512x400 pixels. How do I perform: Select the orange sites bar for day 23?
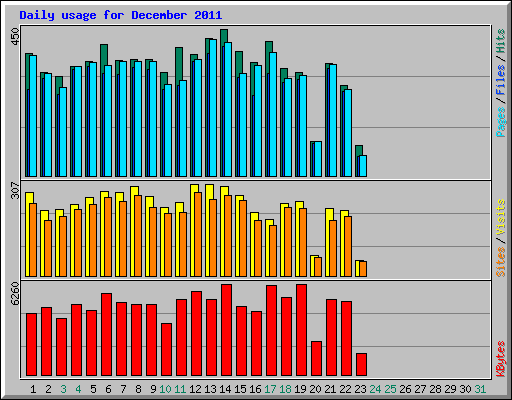coord(363,269)
